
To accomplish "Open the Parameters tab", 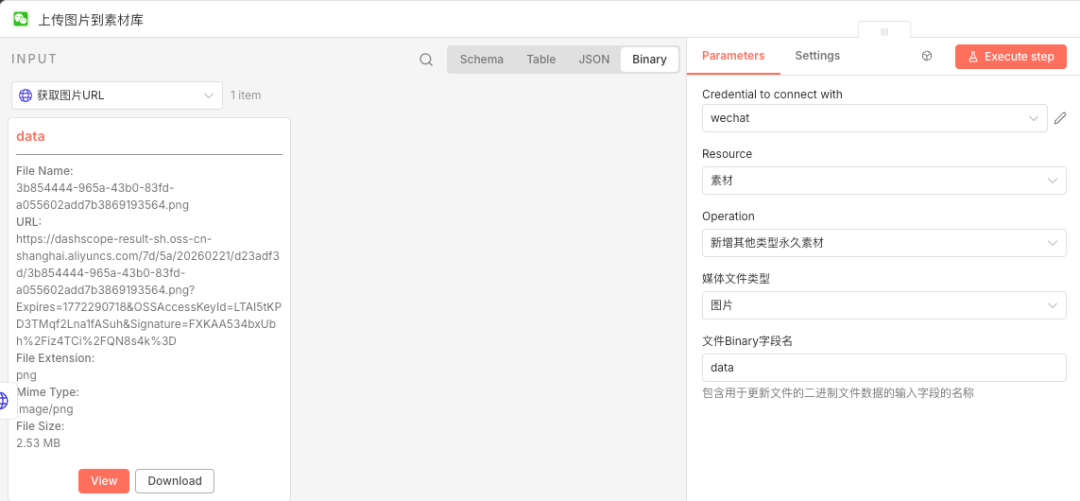I will 733,56.
